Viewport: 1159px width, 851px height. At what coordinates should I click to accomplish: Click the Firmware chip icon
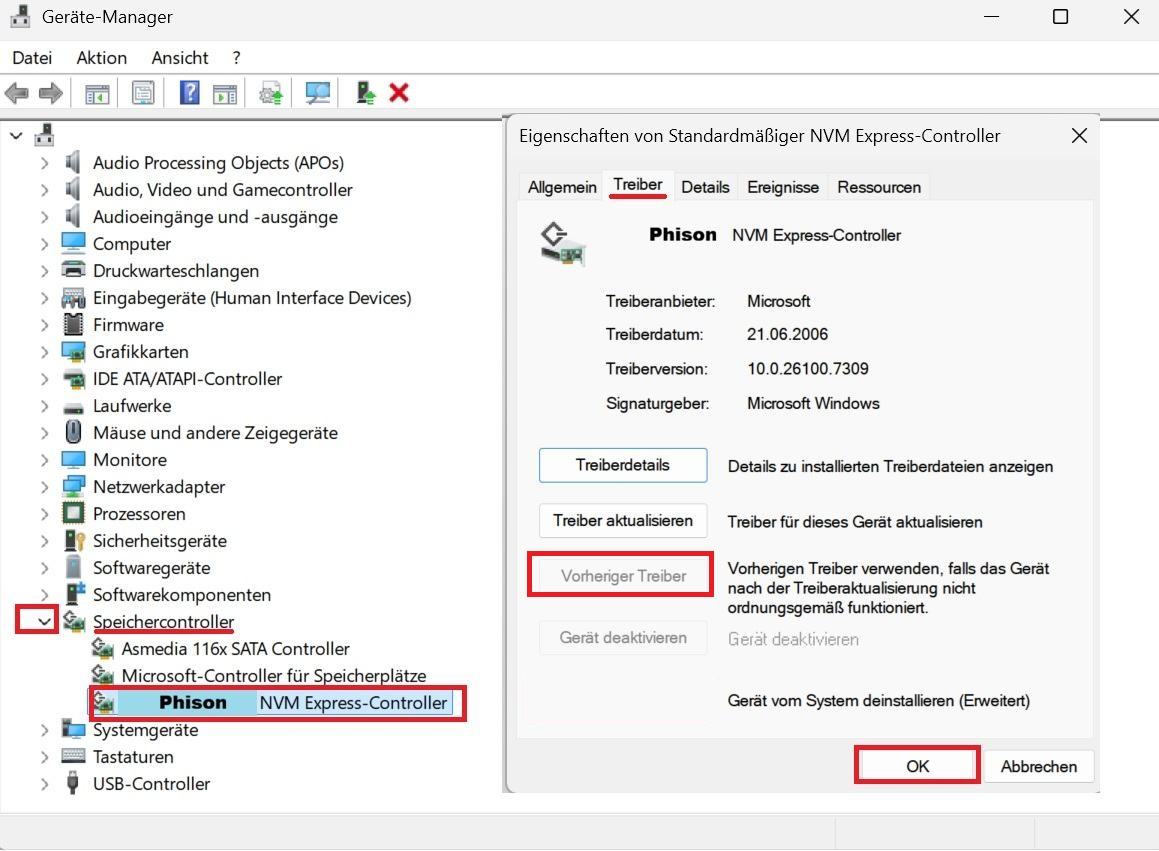[73, 325]
